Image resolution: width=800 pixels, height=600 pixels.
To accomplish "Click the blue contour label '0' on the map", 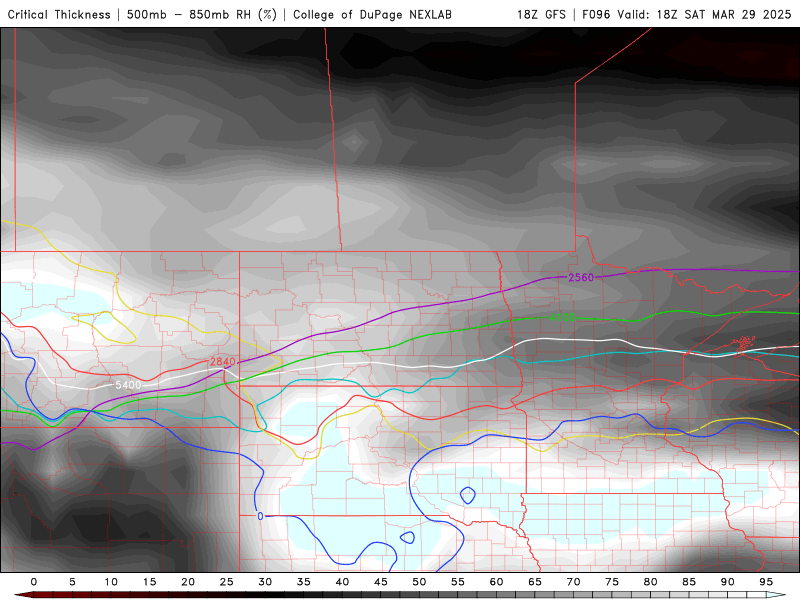I will point(260,516).
